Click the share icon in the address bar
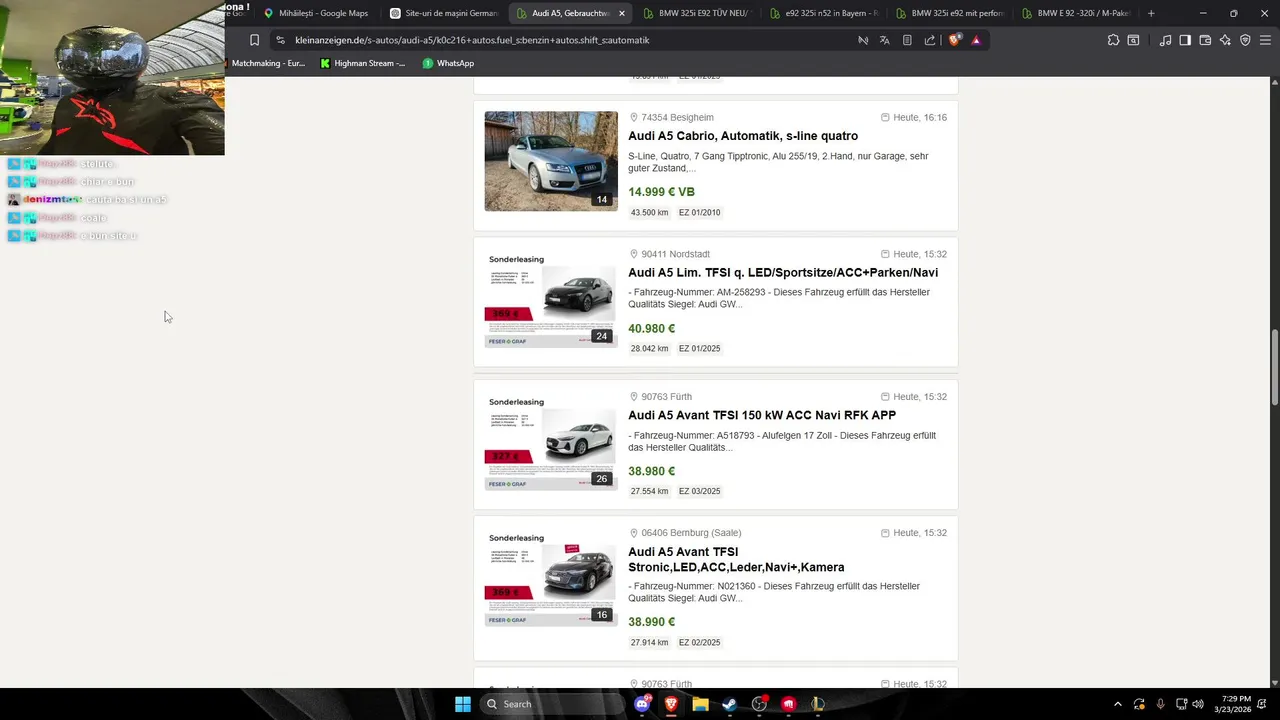 tap(930, 40)
